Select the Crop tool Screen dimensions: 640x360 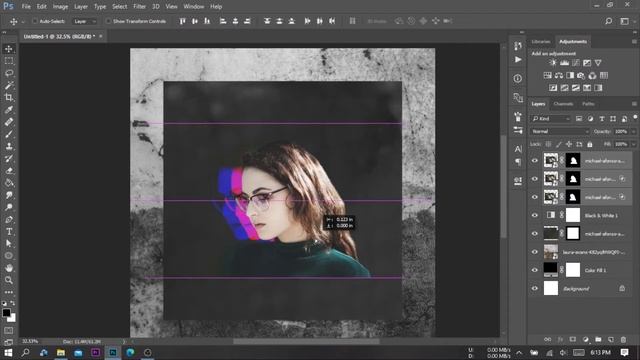tap(9, 98)
